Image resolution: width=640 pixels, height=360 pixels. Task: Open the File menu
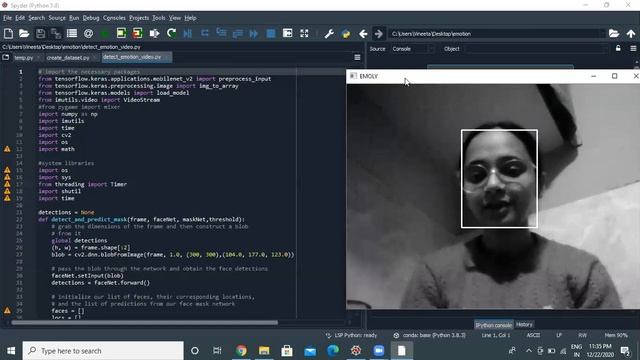pyautogui.click(x=7, y=18)
